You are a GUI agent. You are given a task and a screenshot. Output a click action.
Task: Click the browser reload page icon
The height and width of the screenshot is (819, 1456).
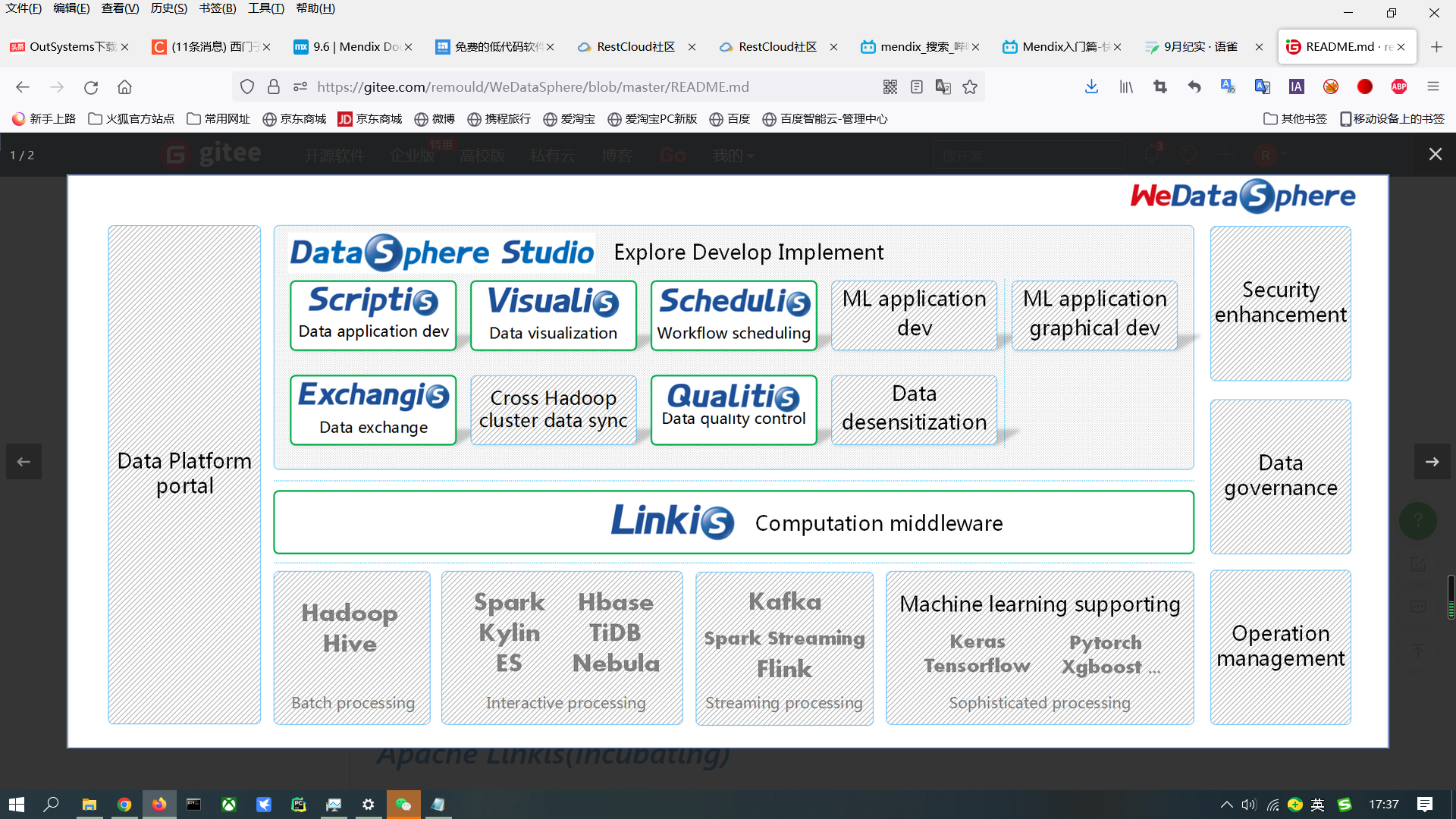click(91, 87)
